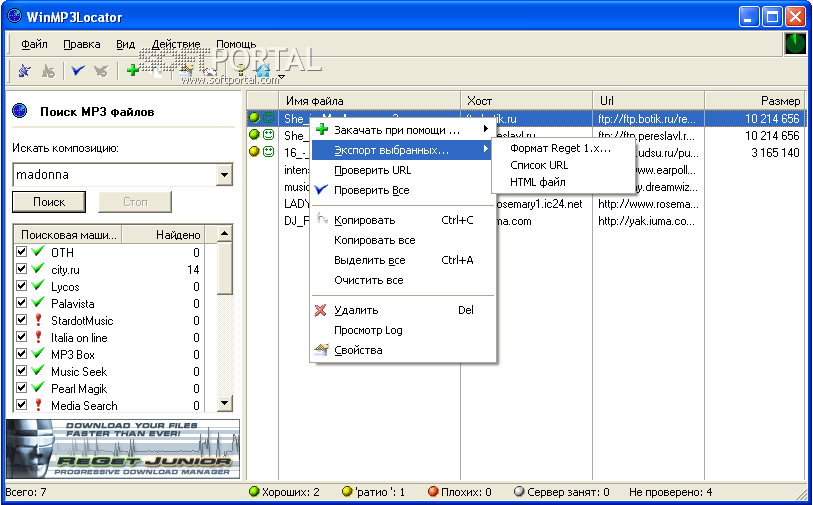Sort by the Найдено column header
Viewport: 813px width, 505px height.
(x=163, y=235)
